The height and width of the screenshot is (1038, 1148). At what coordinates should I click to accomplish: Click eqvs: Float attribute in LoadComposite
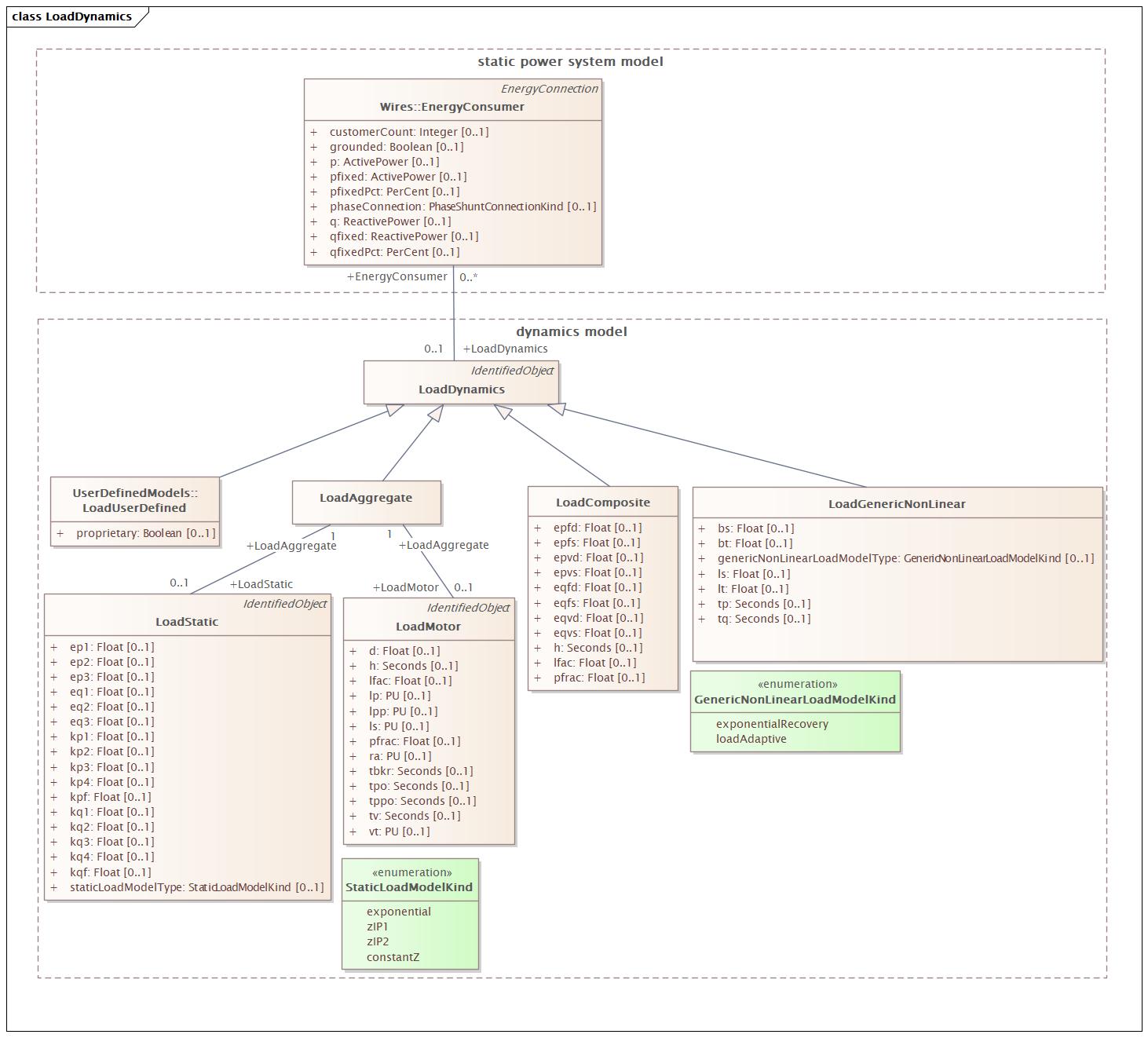click(x=598, y=633)
